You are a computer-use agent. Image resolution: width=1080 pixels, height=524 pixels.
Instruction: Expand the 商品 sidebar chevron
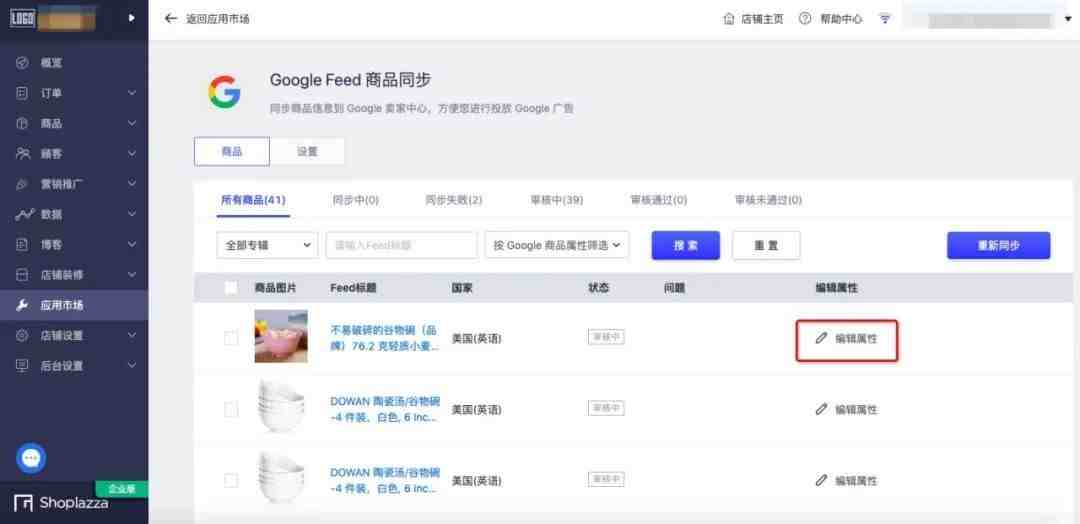132,123
